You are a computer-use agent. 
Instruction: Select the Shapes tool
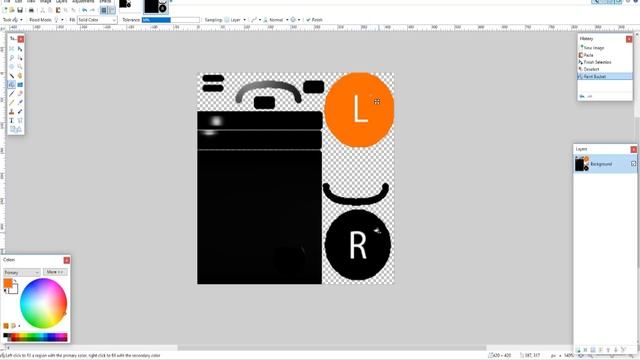click(x=16, y=129)
